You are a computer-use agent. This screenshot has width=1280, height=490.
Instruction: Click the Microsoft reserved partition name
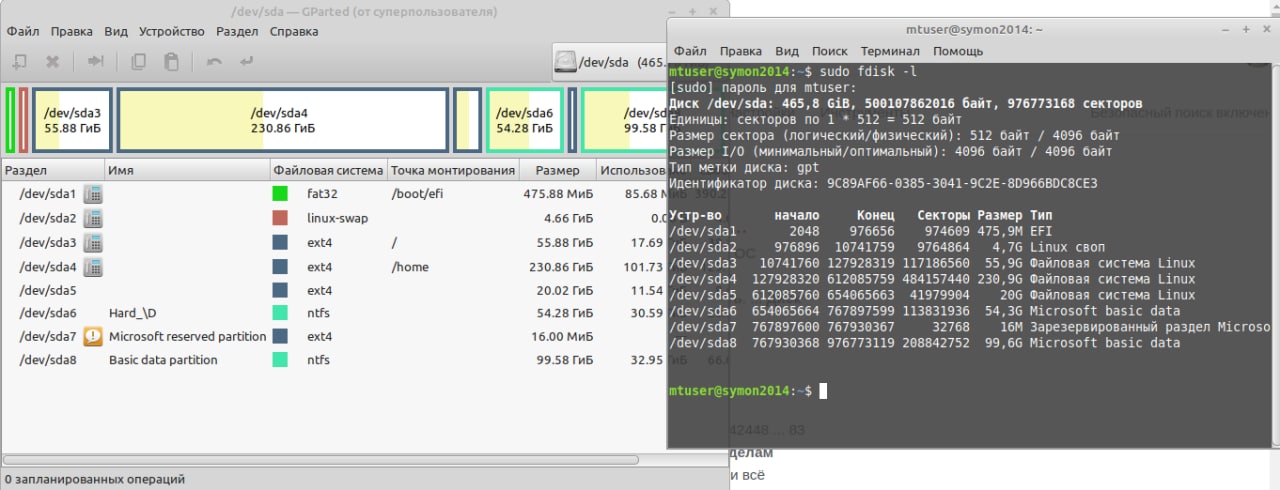(x=187, y=336)
